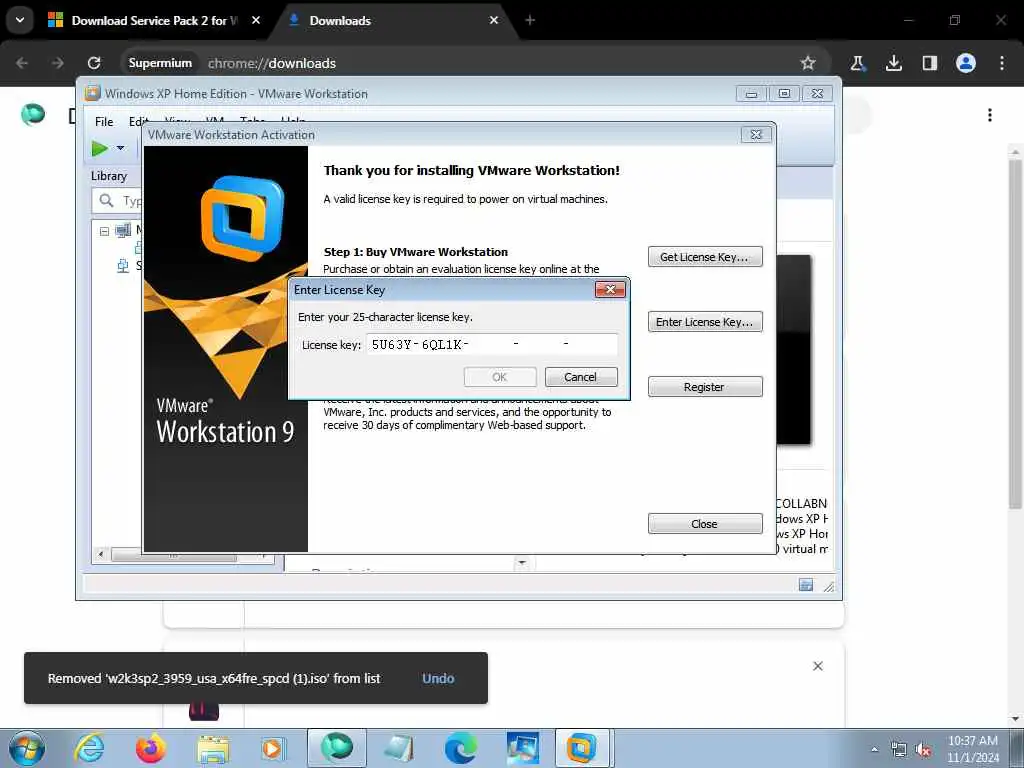
Task: Click the disabled OK button
Action: tap(500, 377)
